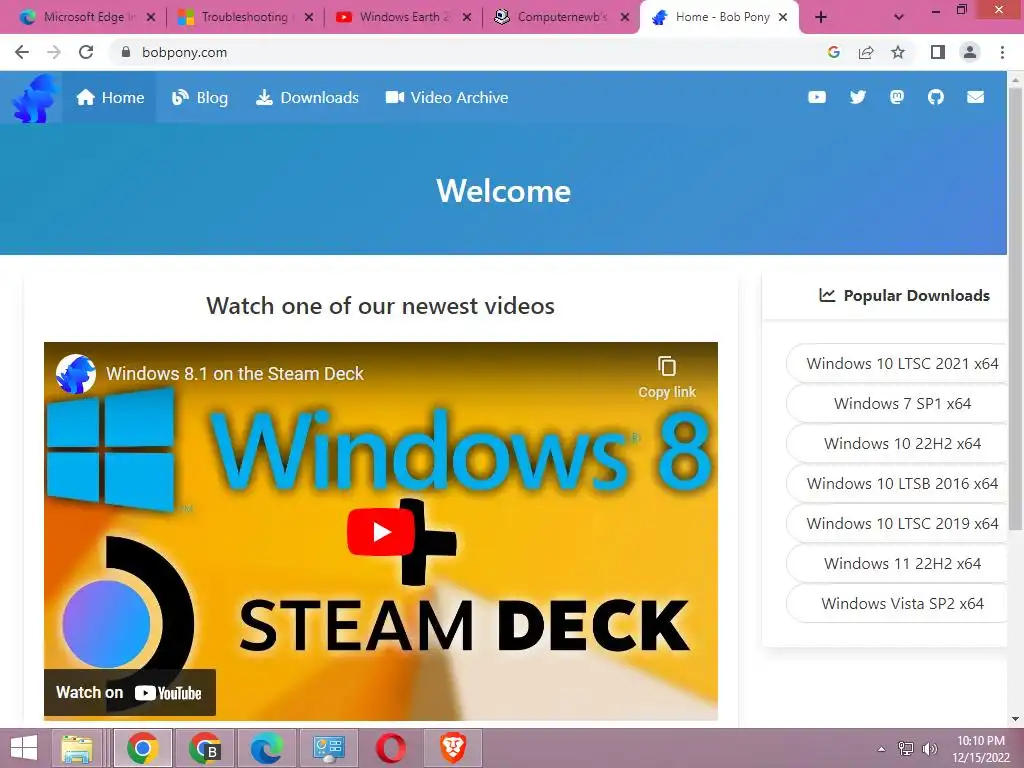This screenshot has width=1024, height=768.
Task: Reload the bobpony.com page
Action: [x=86, y=52]
